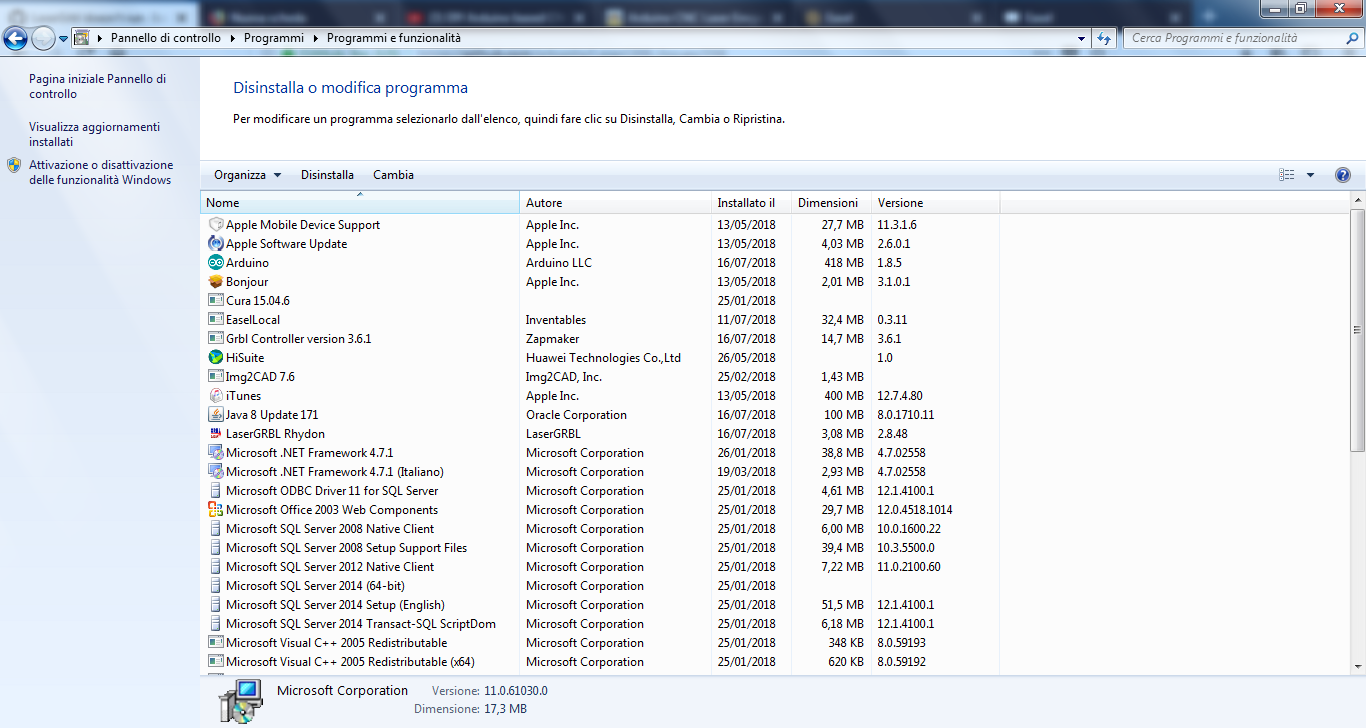Sort list by Dimensioni column header

[831, 203]
